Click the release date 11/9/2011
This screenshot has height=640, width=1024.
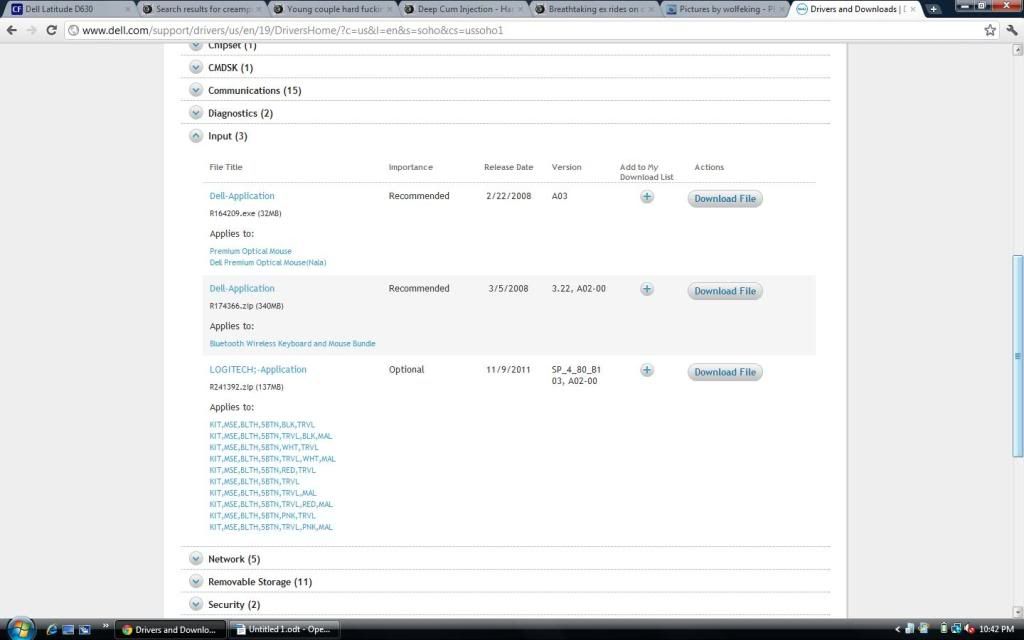[508, 370]
